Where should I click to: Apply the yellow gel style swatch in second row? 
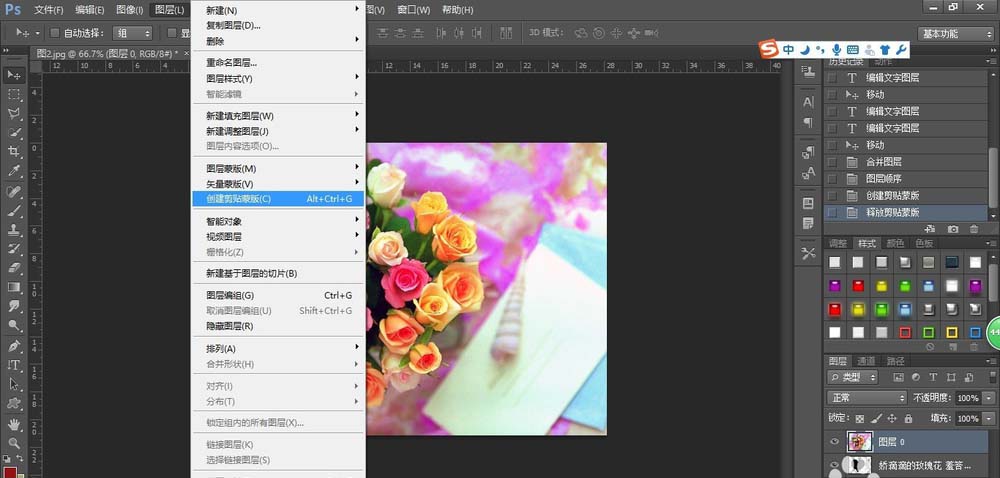coord(881,286)
